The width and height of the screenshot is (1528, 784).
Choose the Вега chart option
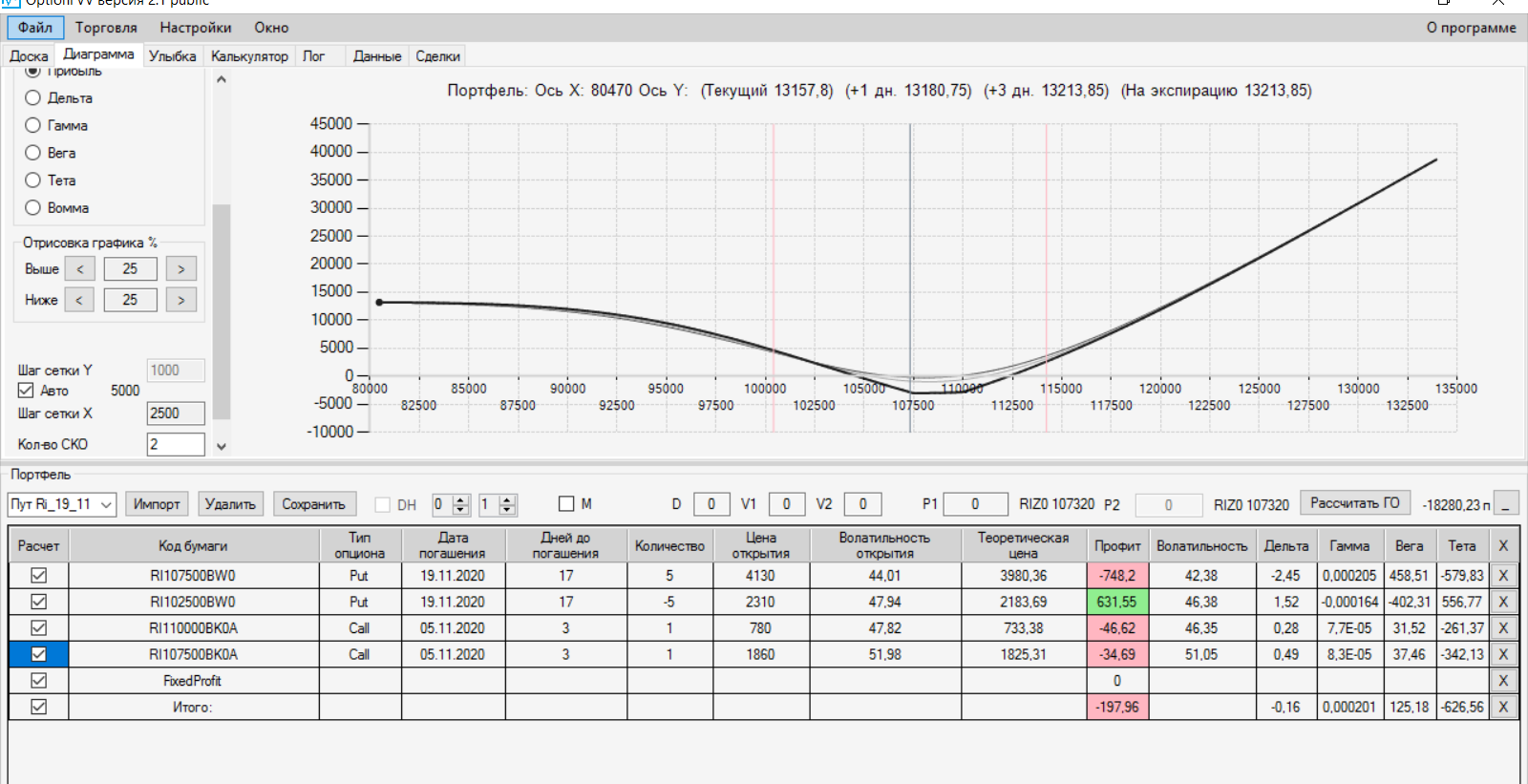pos(32,153)
